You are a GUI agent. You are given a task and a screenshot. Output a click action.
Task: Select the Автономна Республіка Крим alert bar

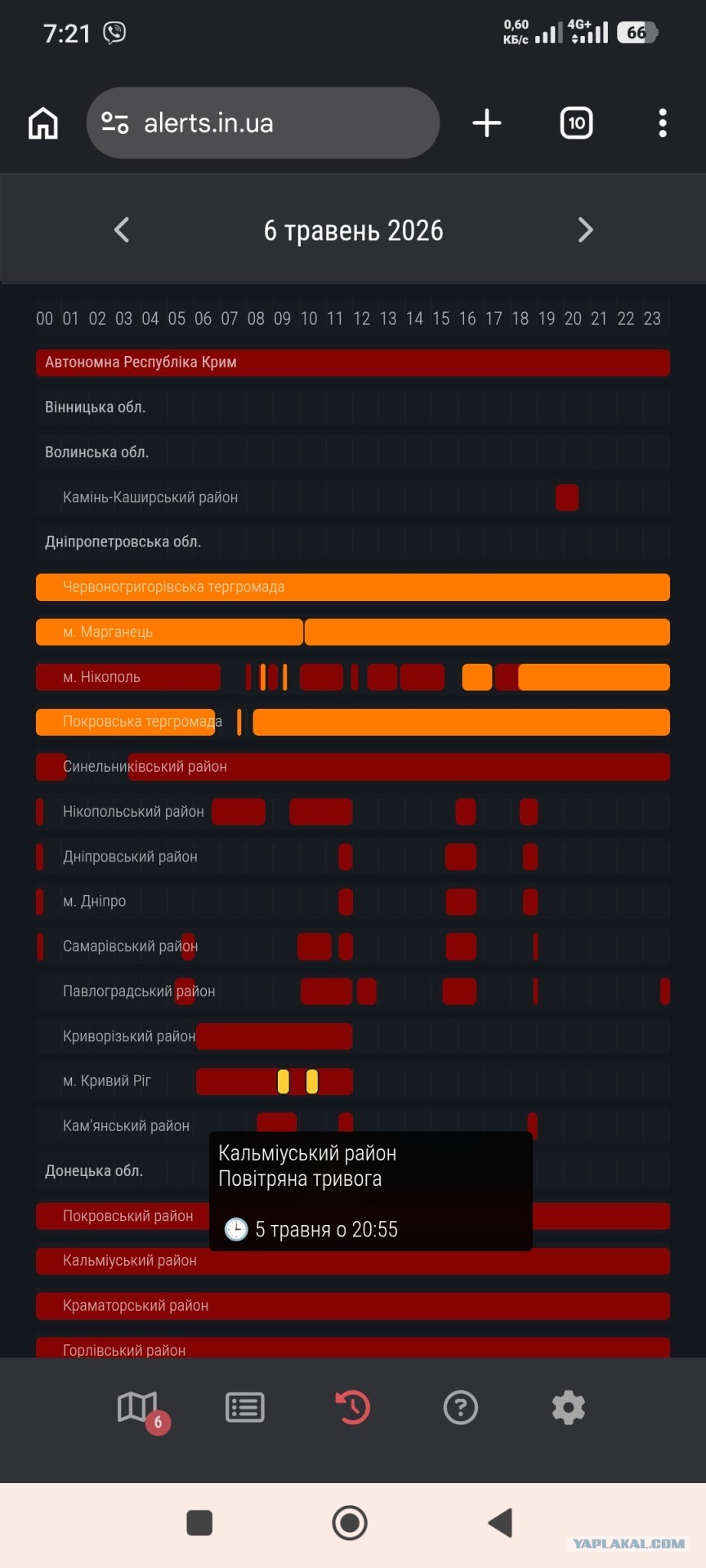(353, 363)
